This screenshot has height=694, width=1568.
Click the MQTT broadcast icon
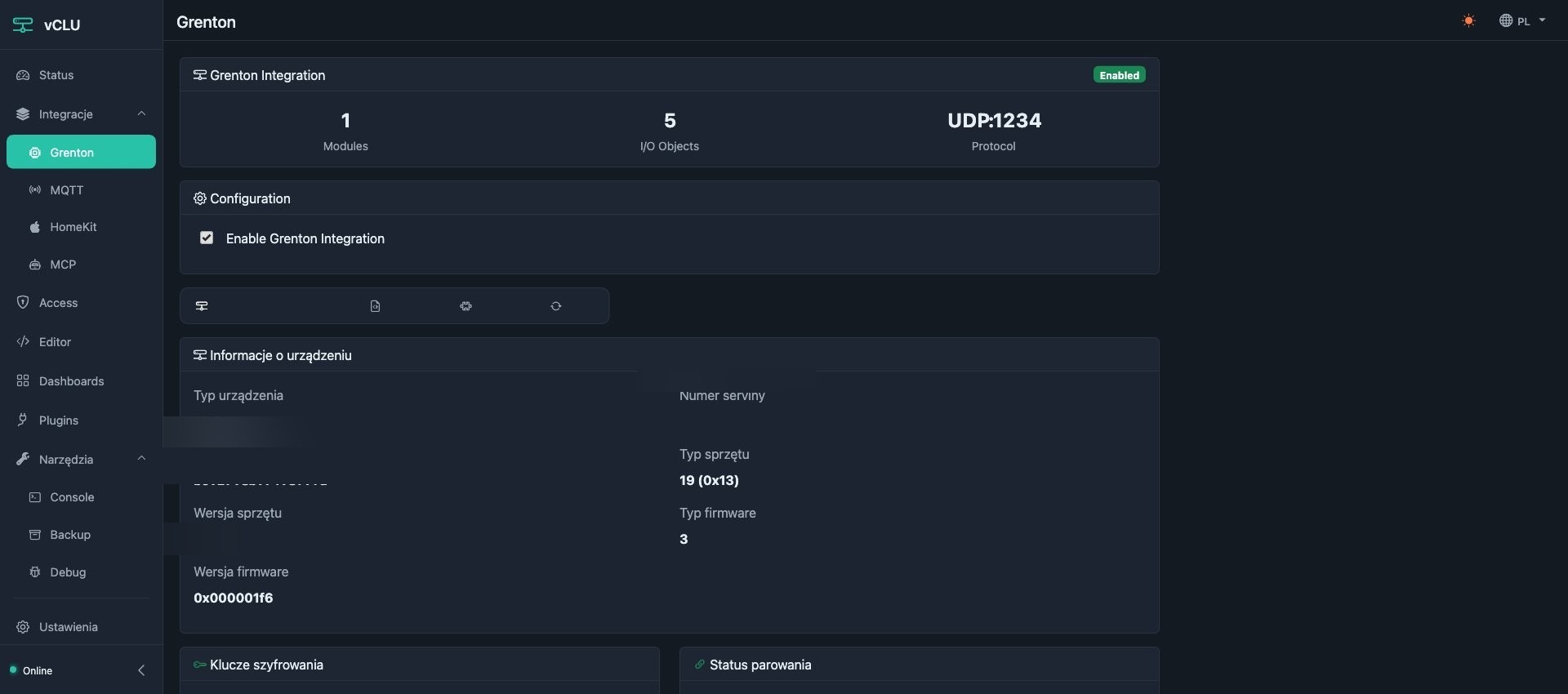[x=34, y=190]
